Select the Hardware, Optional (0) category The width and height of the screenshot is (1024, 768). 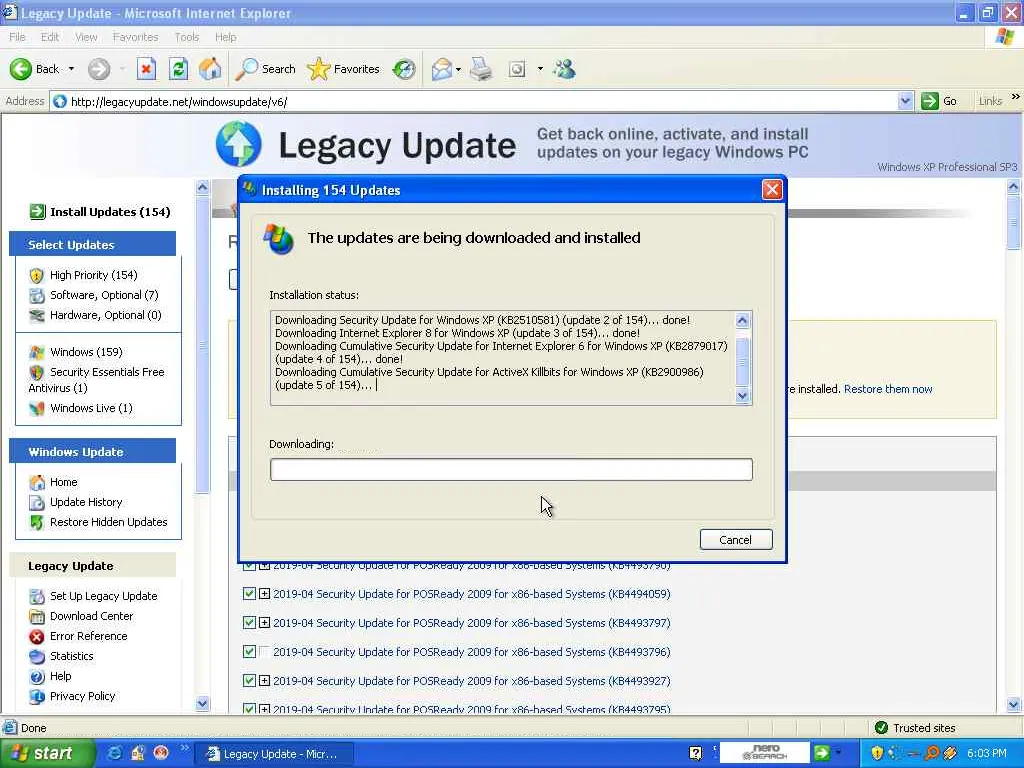coord(105,315)
